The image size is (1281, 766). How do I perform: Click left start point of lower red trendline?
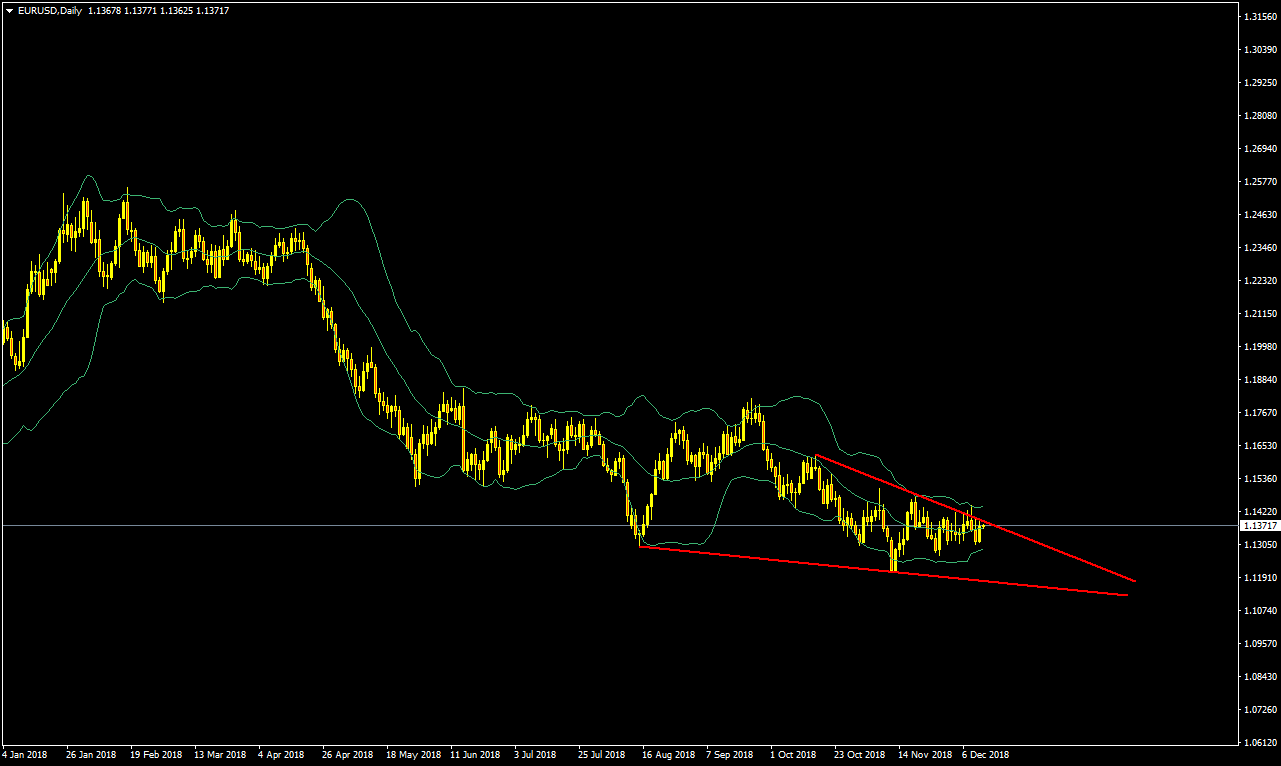pos(640,546)
